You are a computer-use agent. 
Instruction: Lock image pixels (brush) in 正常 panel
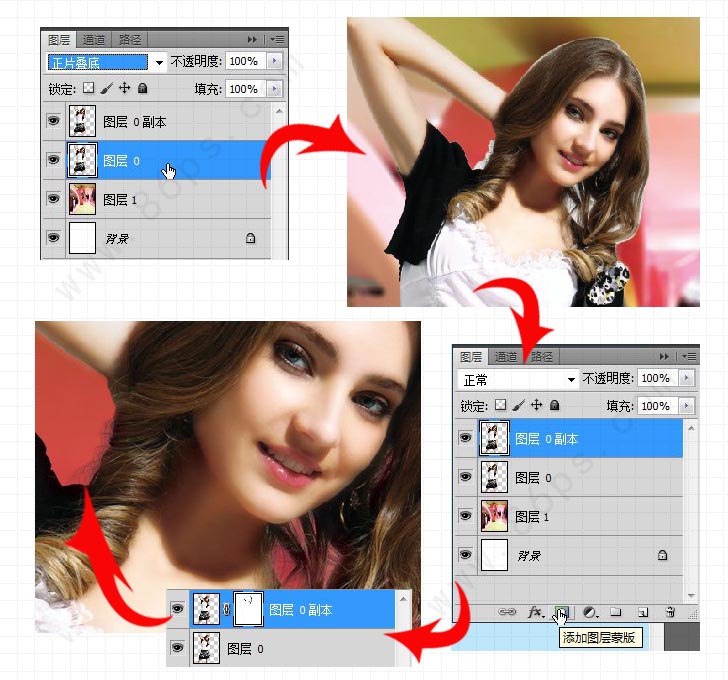pyautogui.click(x=519, y=405)
